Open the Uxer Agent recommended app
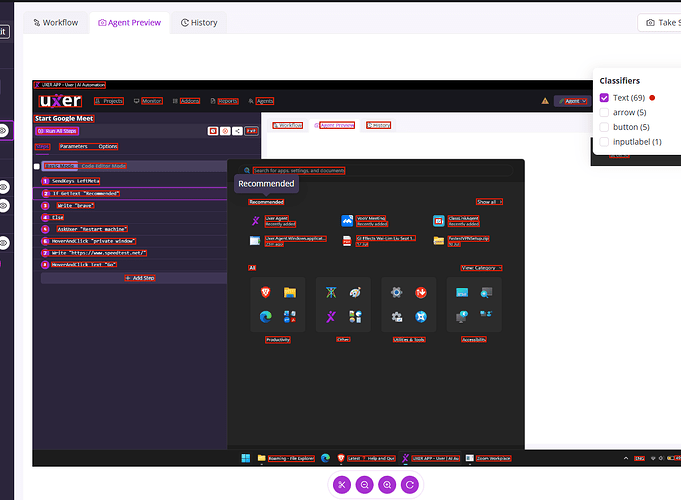Image resolution: width=681 pixels, height=500 pixels. [274, 221]
